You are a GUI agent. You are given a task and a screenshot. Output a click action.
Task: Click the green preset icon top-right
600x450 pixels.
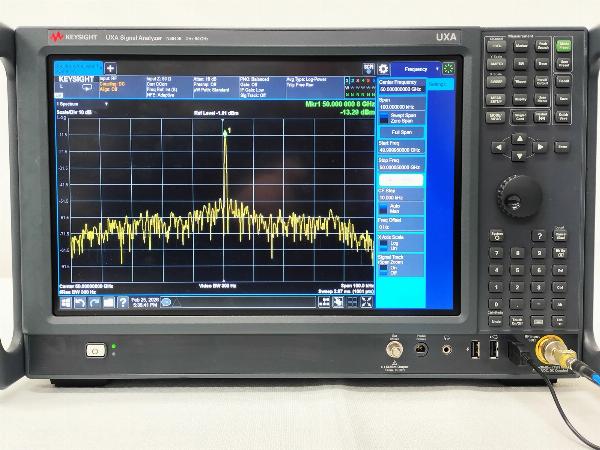(x=447, y=69)
